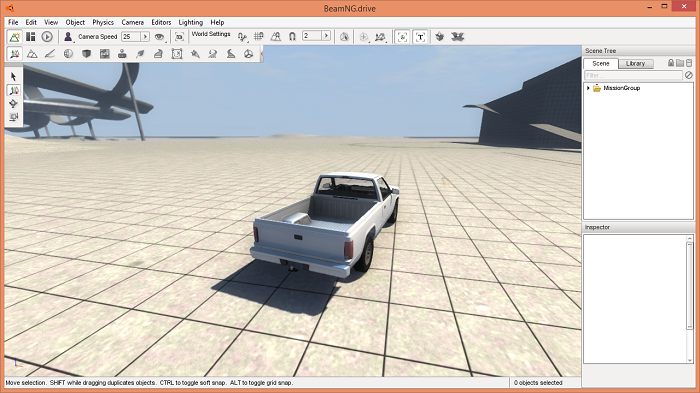Open the camera type selector icon
This screenshot has width=700, height=393.
[x=68, y=37]
